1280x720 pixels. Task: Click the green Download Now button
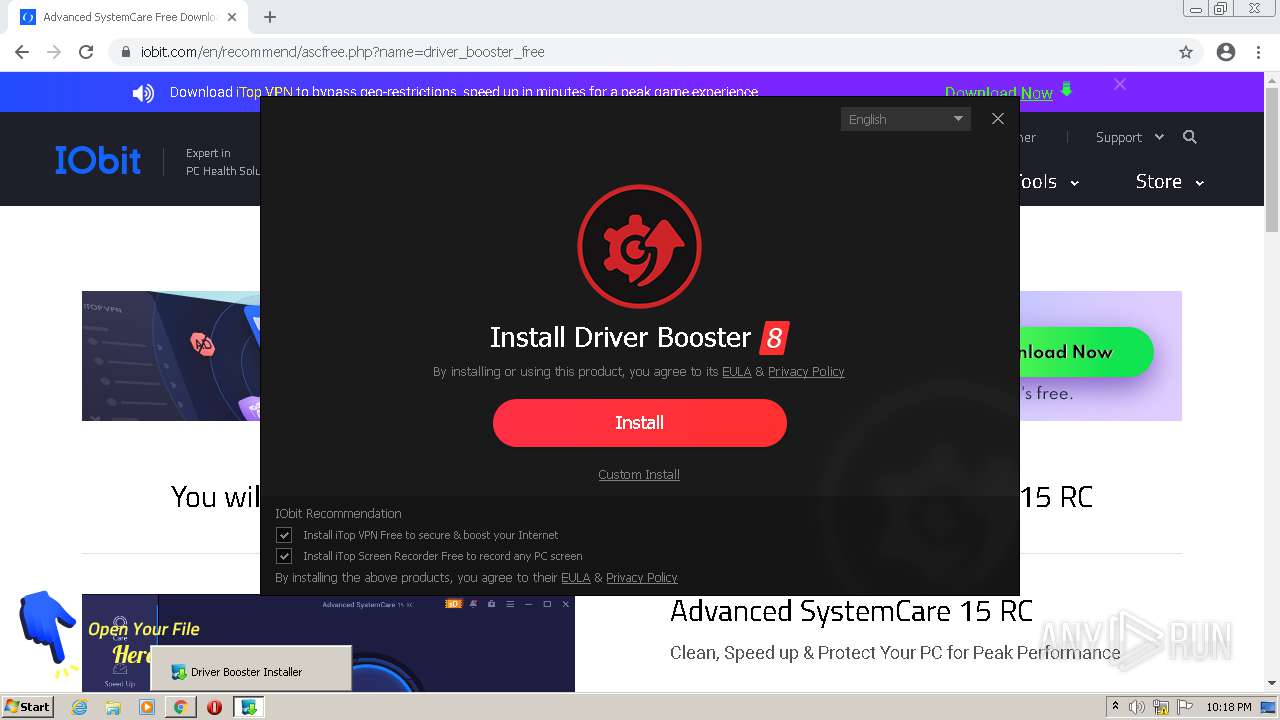[1085, 352]
